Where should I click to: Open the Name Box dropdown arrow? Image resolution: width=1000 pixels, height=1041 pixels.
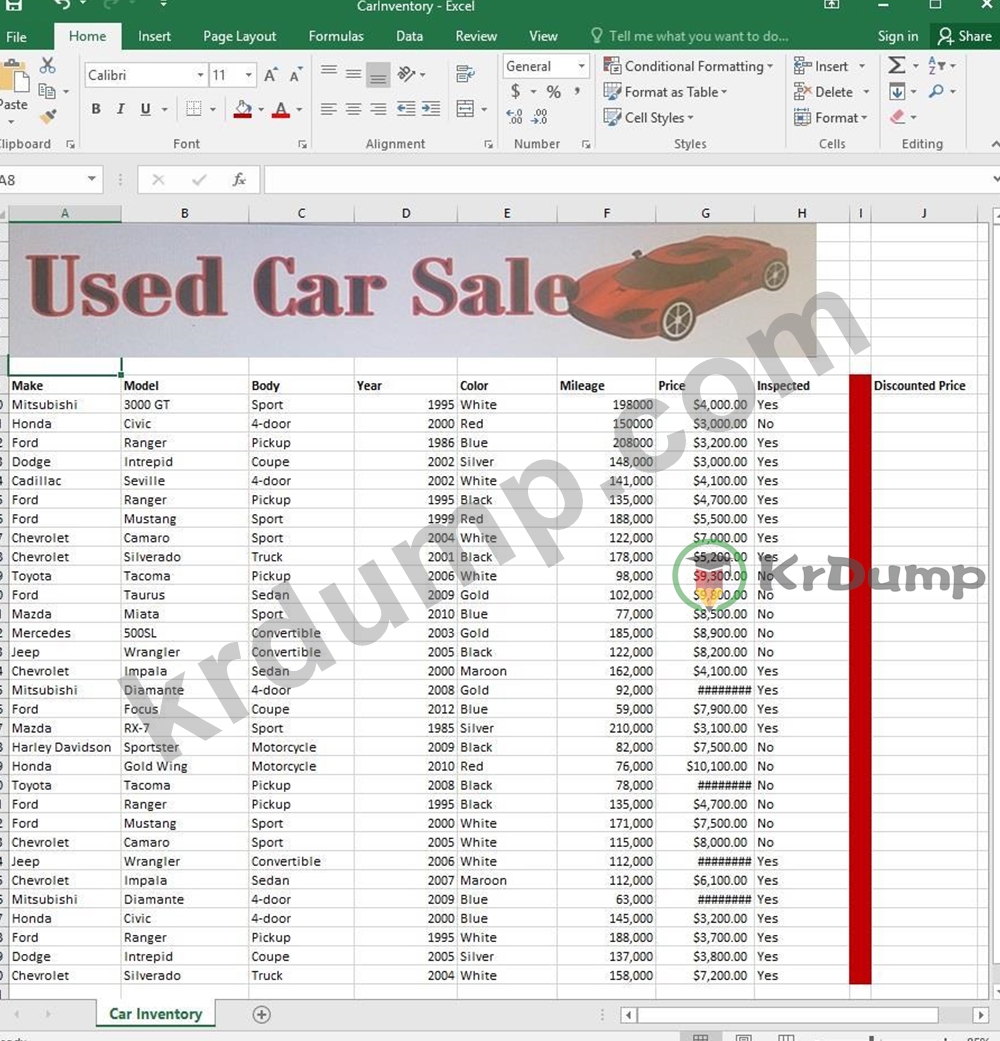tap(92, 179)
